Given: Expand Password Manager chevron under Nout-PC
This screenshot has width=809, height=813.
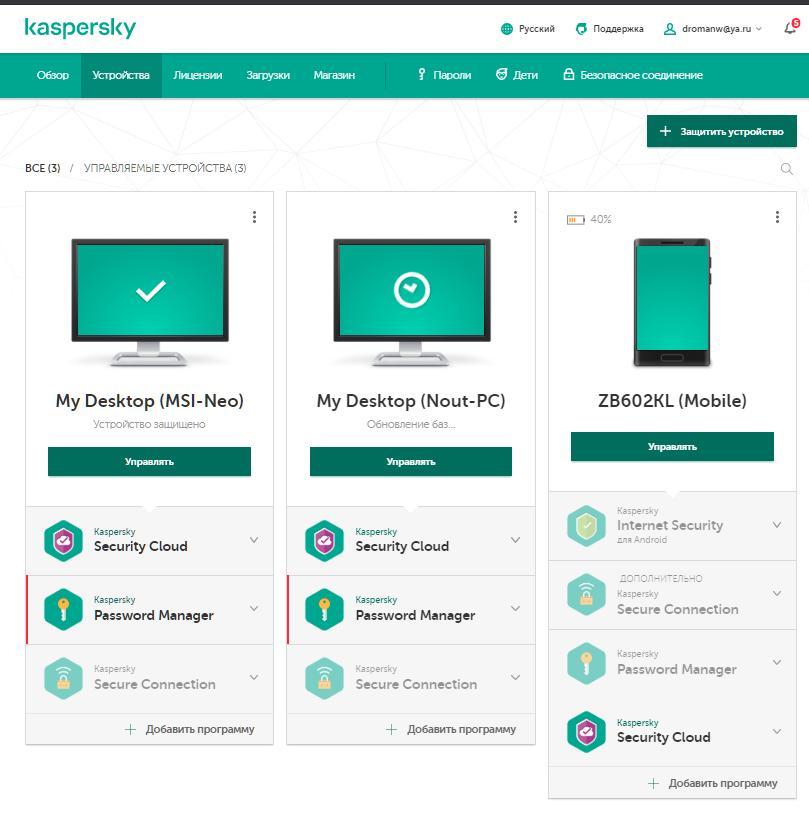Looking at the screenshot, I should [x=515, y=608].
